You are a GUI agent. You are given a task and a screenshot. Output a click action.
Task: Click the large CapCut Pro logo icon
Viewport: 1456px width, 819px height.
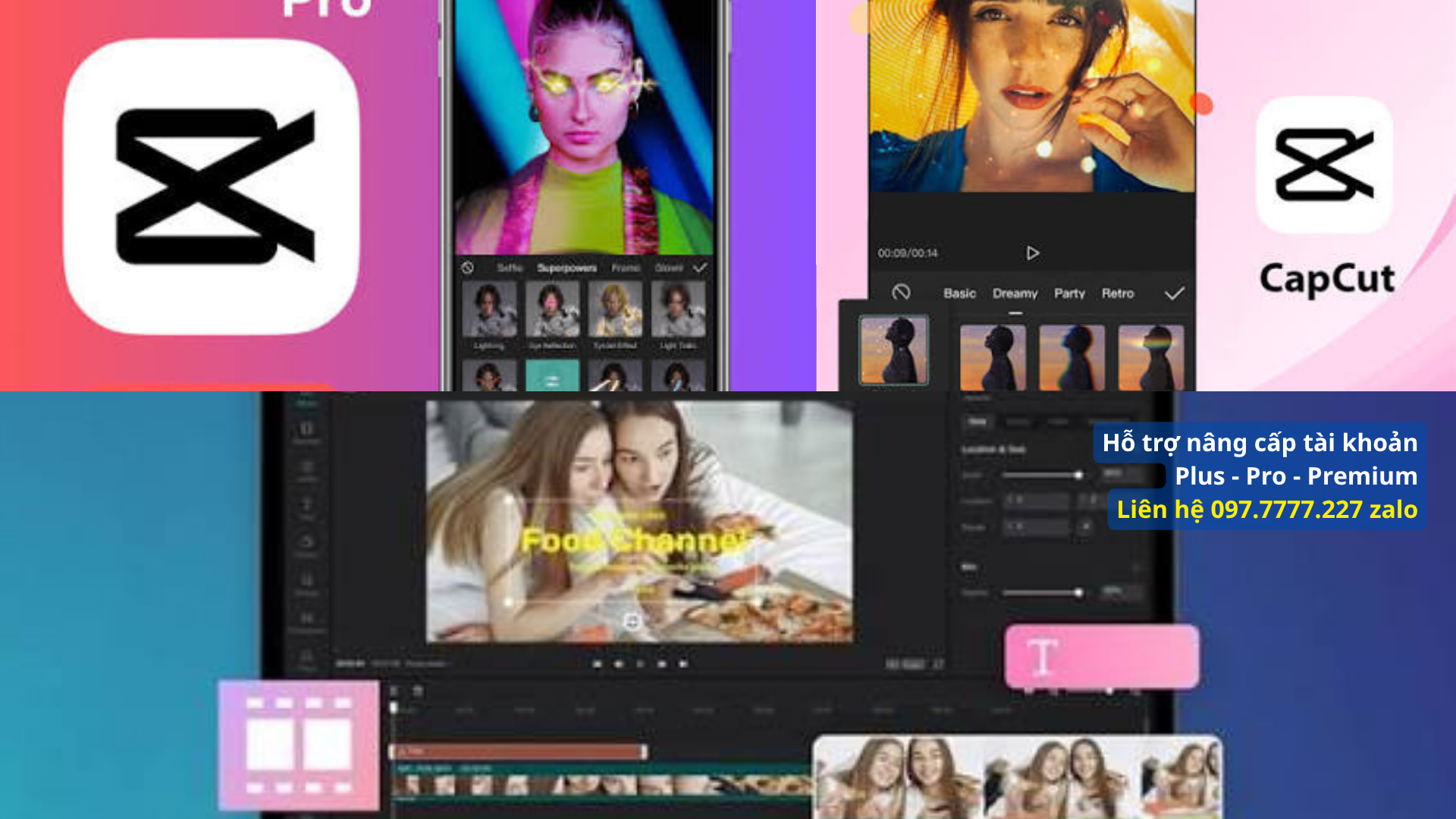(x=212, y=187)
